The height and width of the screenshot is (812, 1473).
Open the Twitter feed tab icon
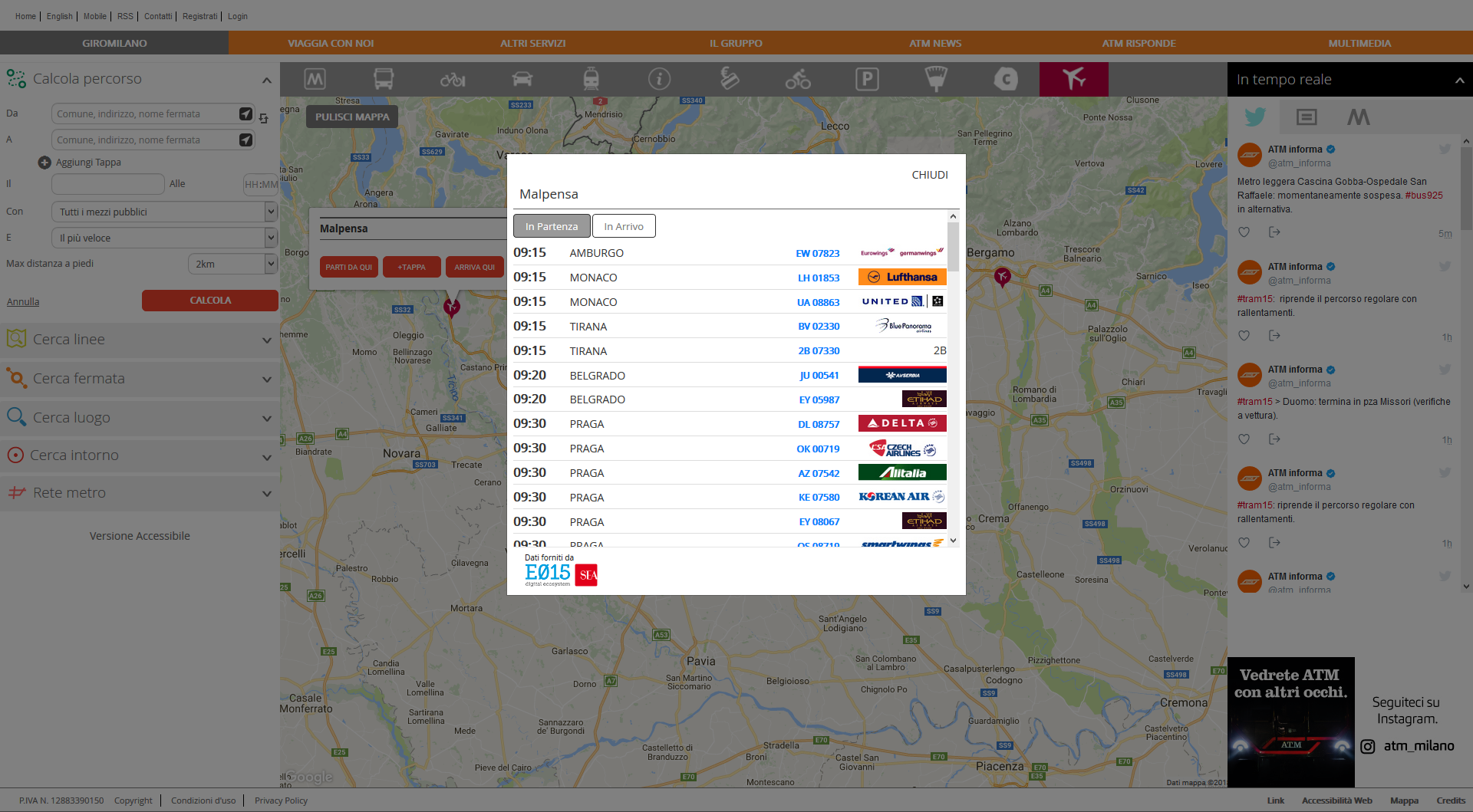coord(1255,117)
